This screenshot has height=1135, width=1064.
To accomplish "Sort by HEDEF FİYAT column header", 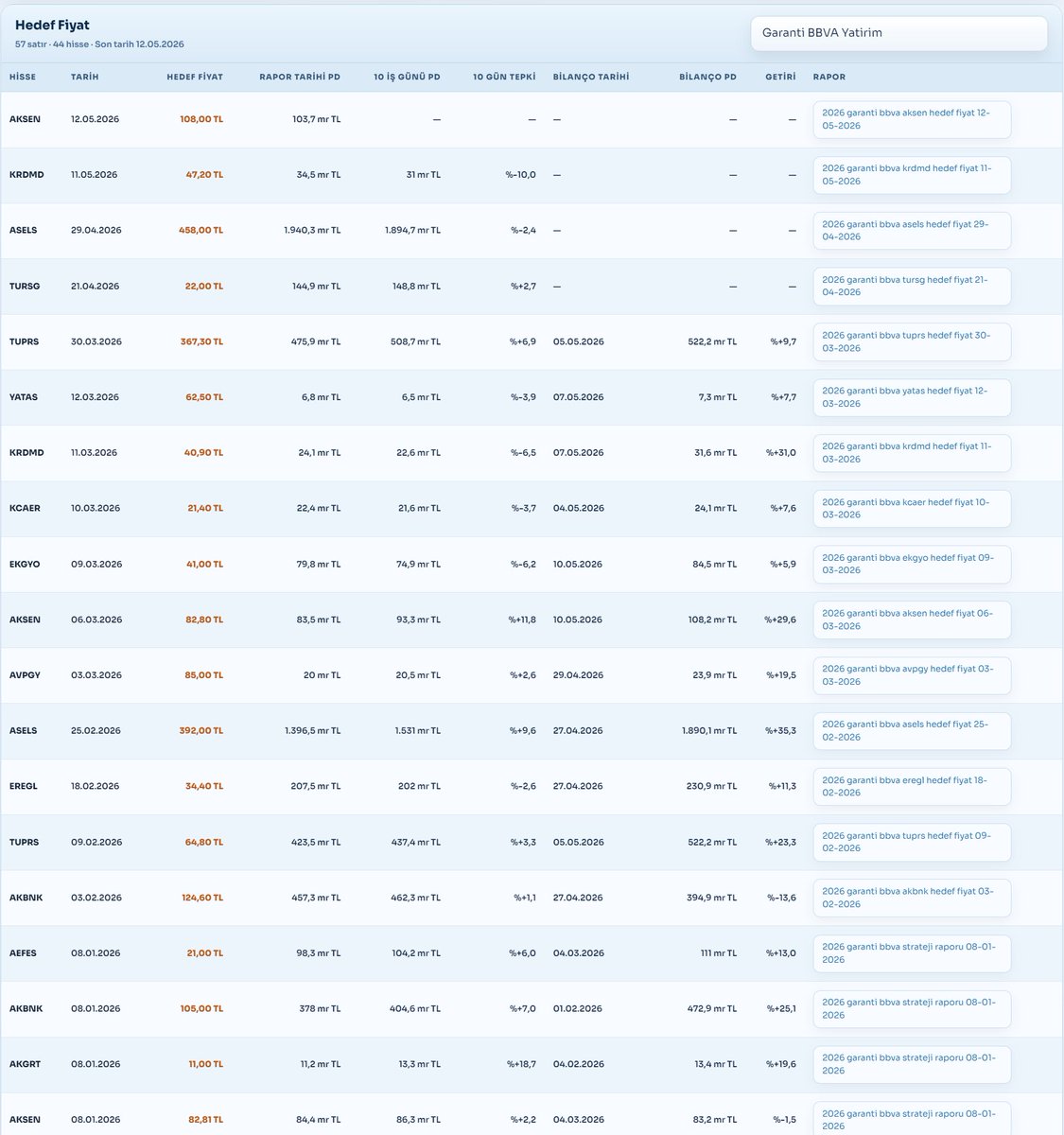I will tap(195, 77).
